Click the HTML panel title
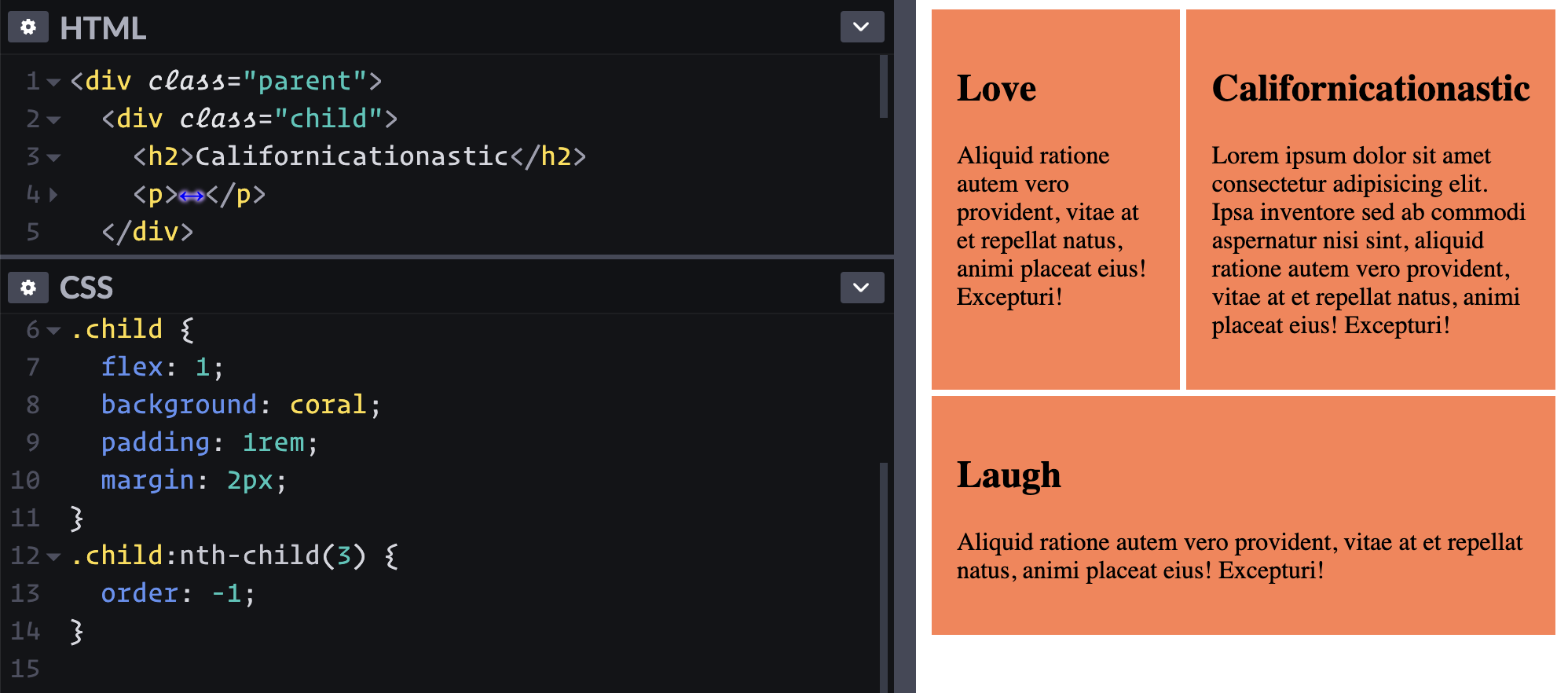 coord(103,28)
